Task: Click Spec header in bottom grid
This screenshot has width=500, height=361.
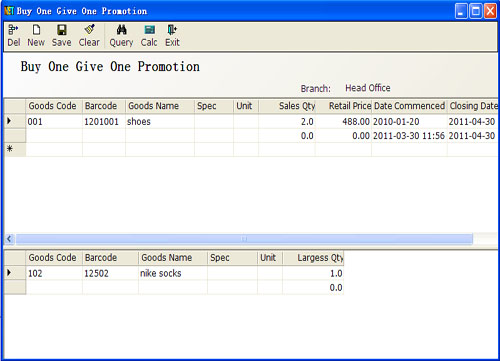Action: (x=232, y=258)
